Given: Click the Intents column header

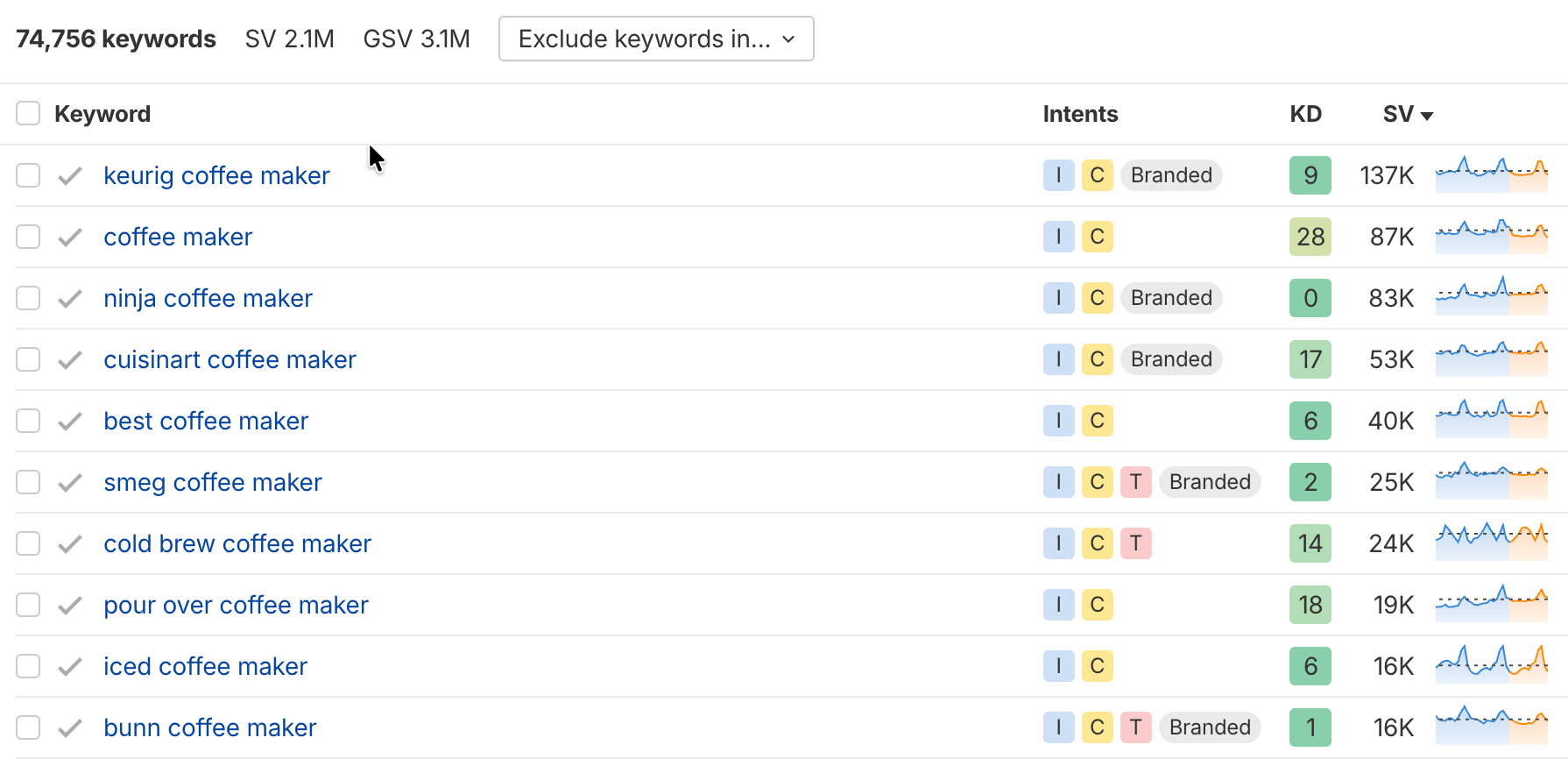Looking at the screenshot, I should (x=1080, y=114).
